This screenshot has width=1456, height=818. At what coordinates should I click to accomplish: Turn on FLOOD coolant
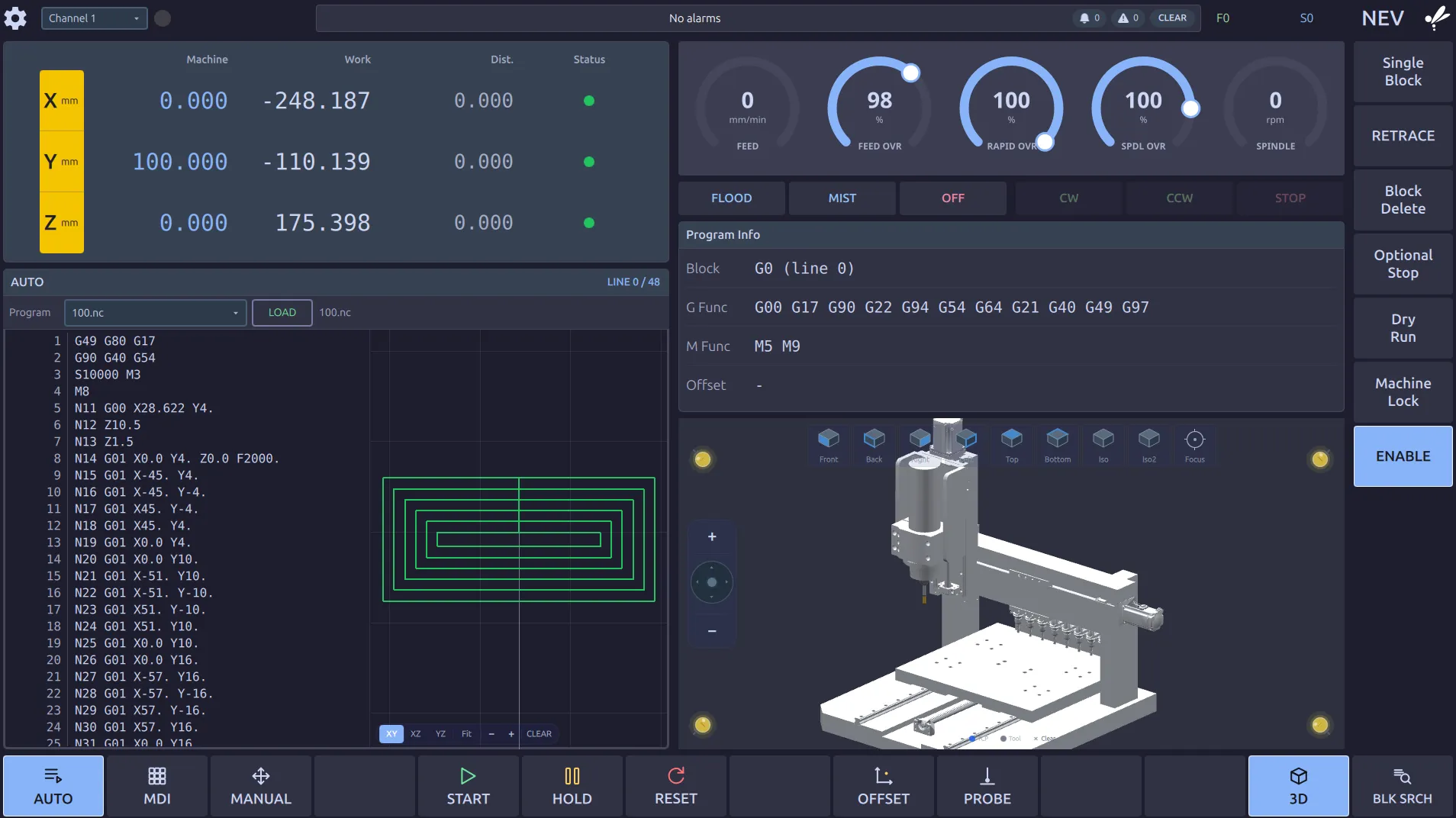pyautogui.click(x=732, y=198)
